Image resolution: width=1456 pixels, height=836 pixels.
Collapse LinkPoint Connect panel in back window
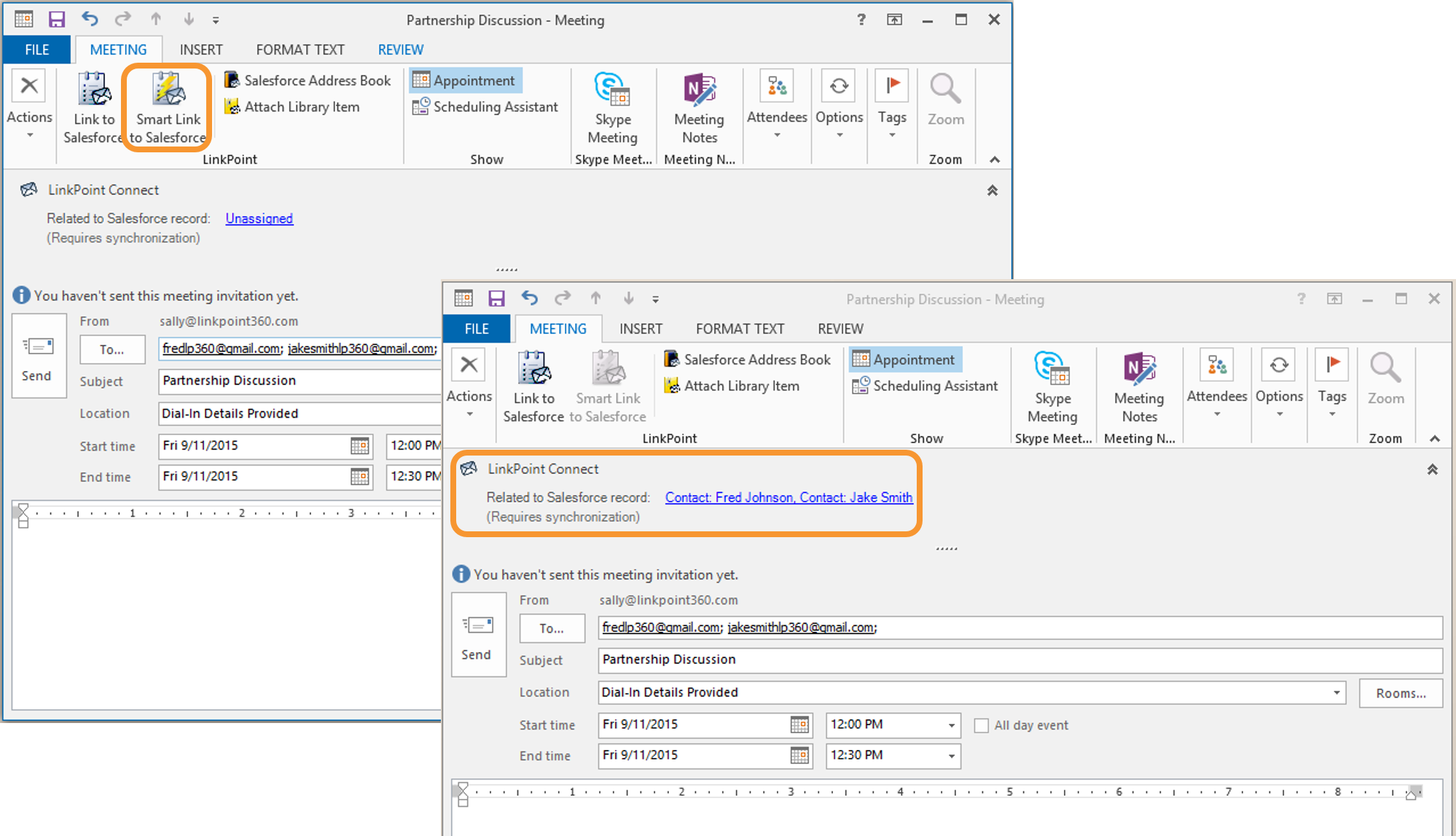click(x=992, y=190)
